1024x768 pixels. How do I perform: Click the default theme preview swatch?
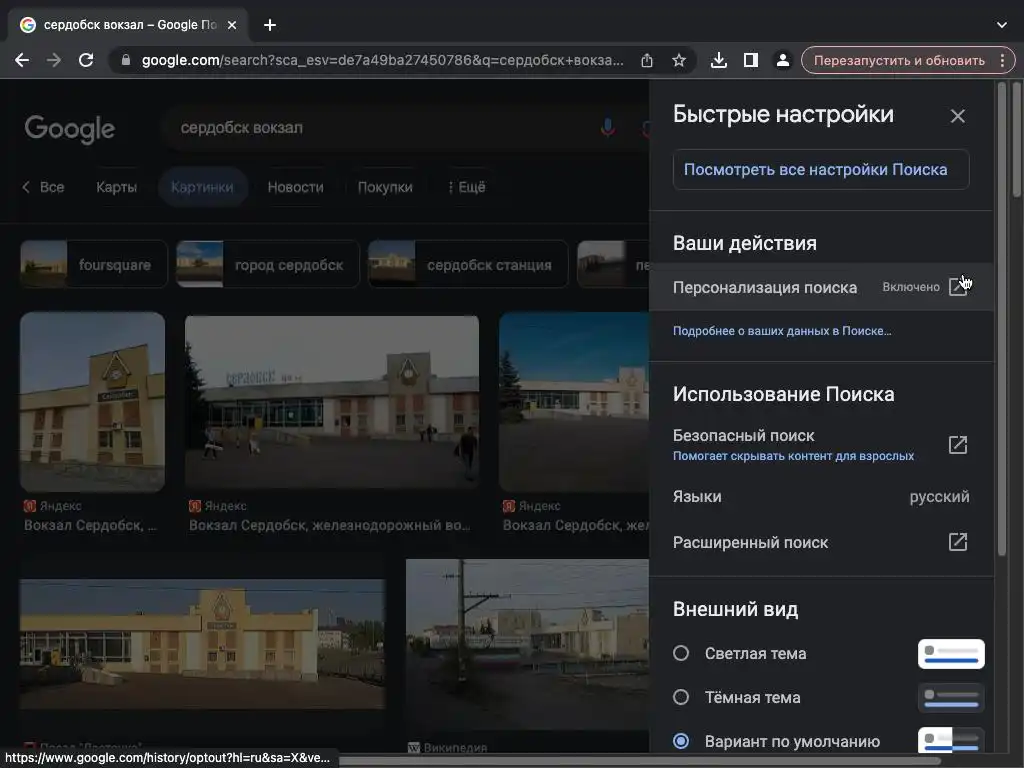951,740
